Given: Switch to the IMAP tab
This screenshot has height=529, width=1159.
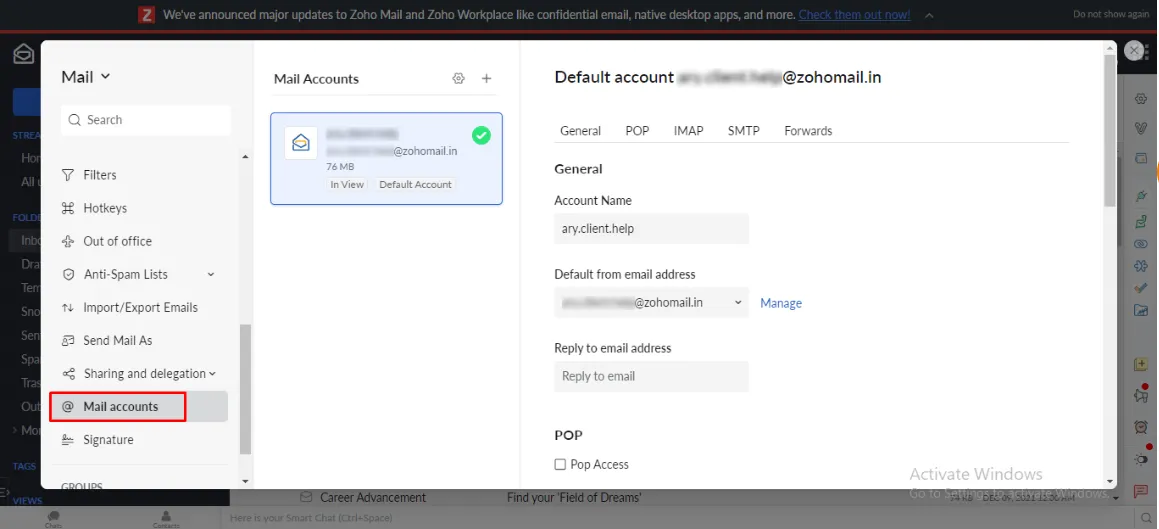Looking at the screenshot, I should 688,131.
